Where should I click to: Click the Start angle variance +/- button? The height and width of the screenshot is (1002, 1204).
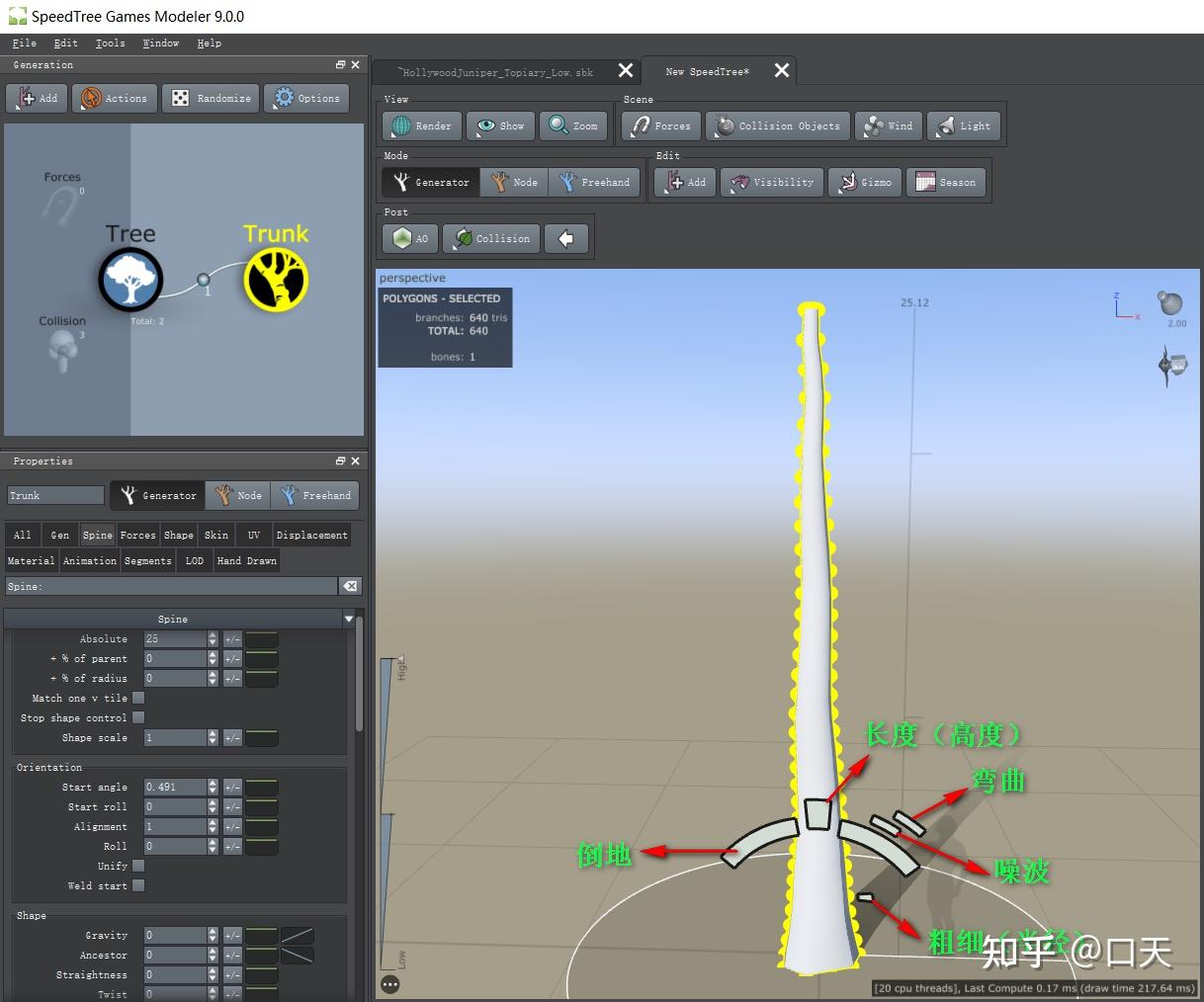[x=232, y=788]
